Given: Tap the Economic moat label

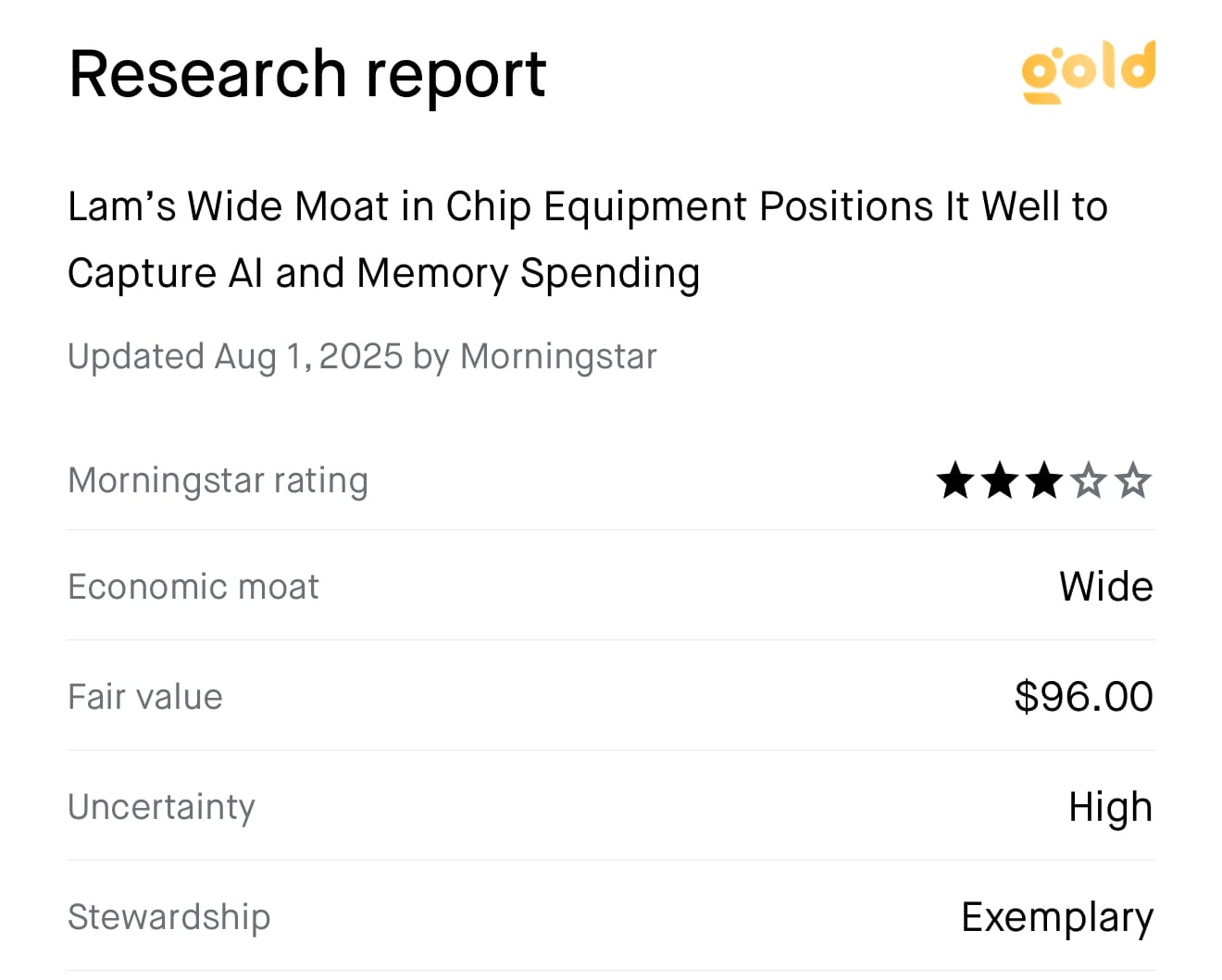Looking at the screenshot, I should coord(193,587).
